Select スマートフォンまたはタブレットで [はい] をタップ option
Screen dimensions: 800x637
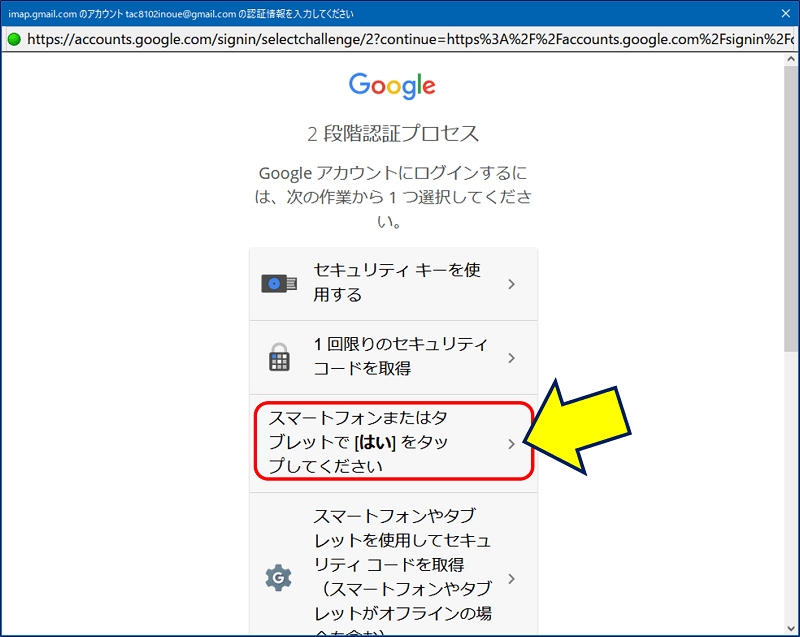pos(393,442)
